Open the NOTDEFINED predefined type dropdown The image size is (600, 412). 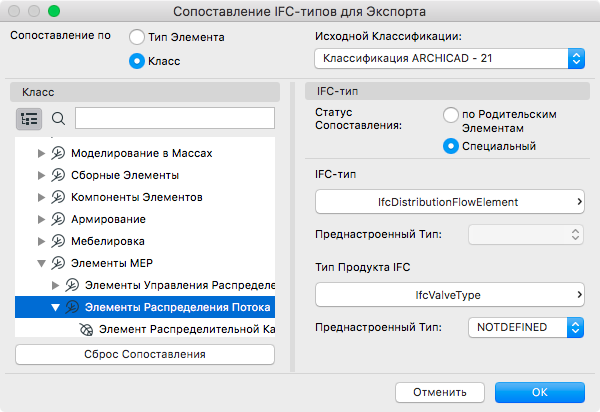(x=526, y=327)
